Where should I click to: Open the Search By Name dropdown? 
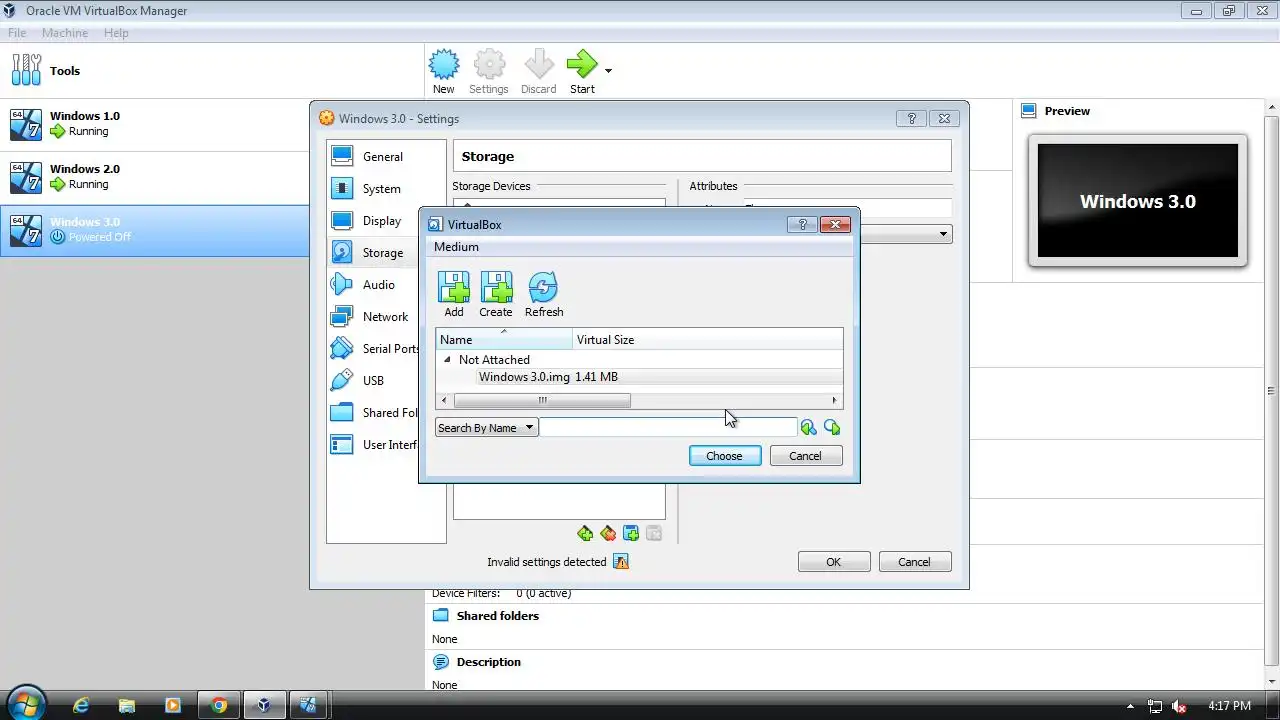486,428
